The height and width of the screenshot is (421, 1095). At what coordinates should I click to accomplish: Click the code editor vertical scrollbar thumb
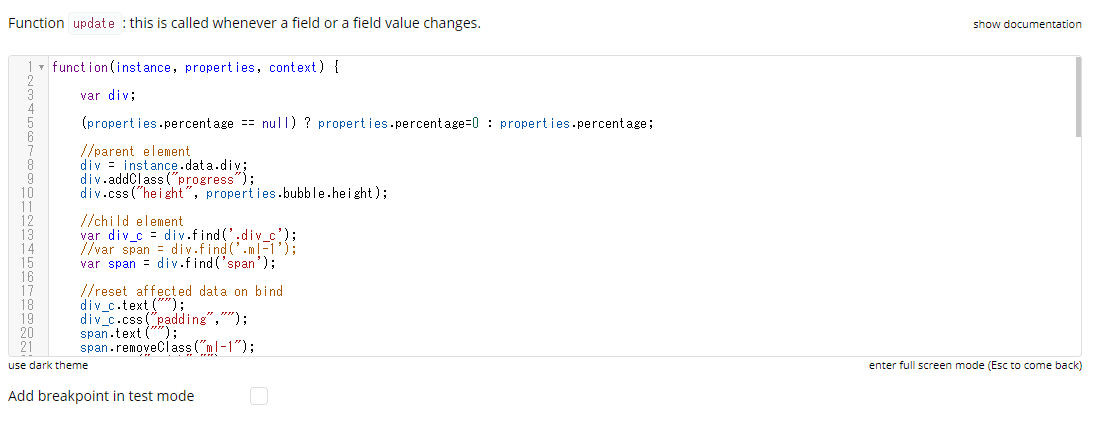click(1077, 96)
